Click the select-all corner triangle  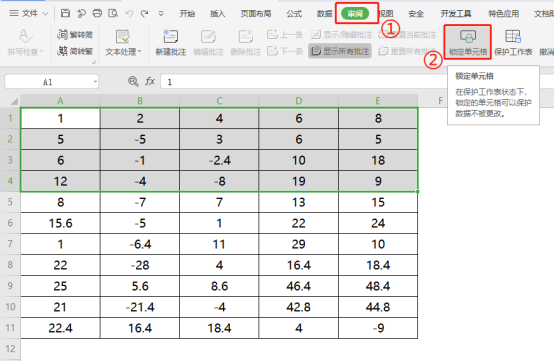14,102
